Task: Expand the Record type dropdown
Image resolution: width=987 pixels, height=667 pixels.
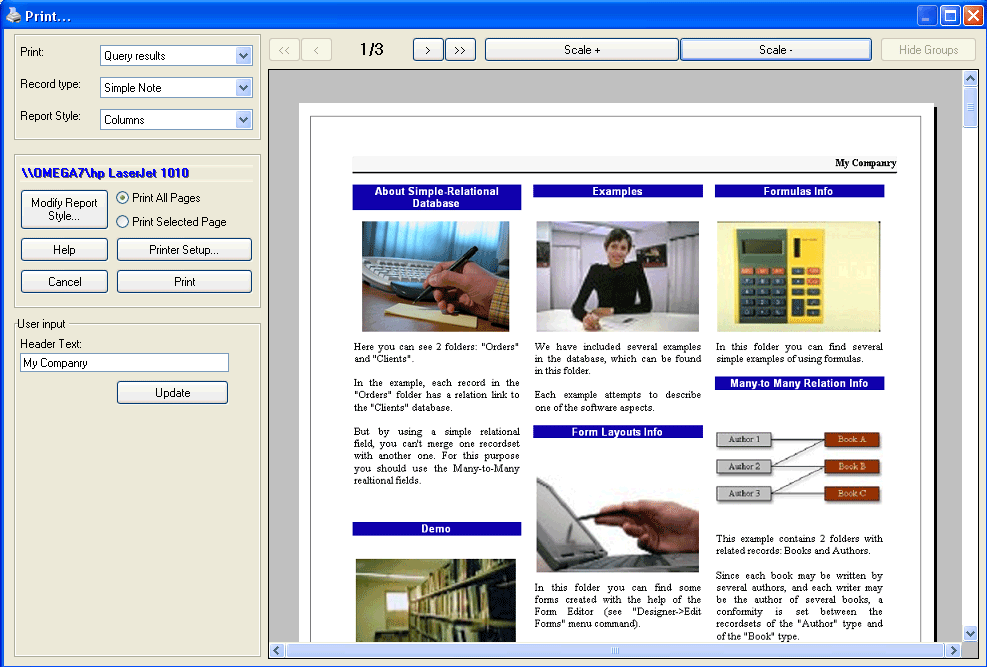Action: point(243,88)
